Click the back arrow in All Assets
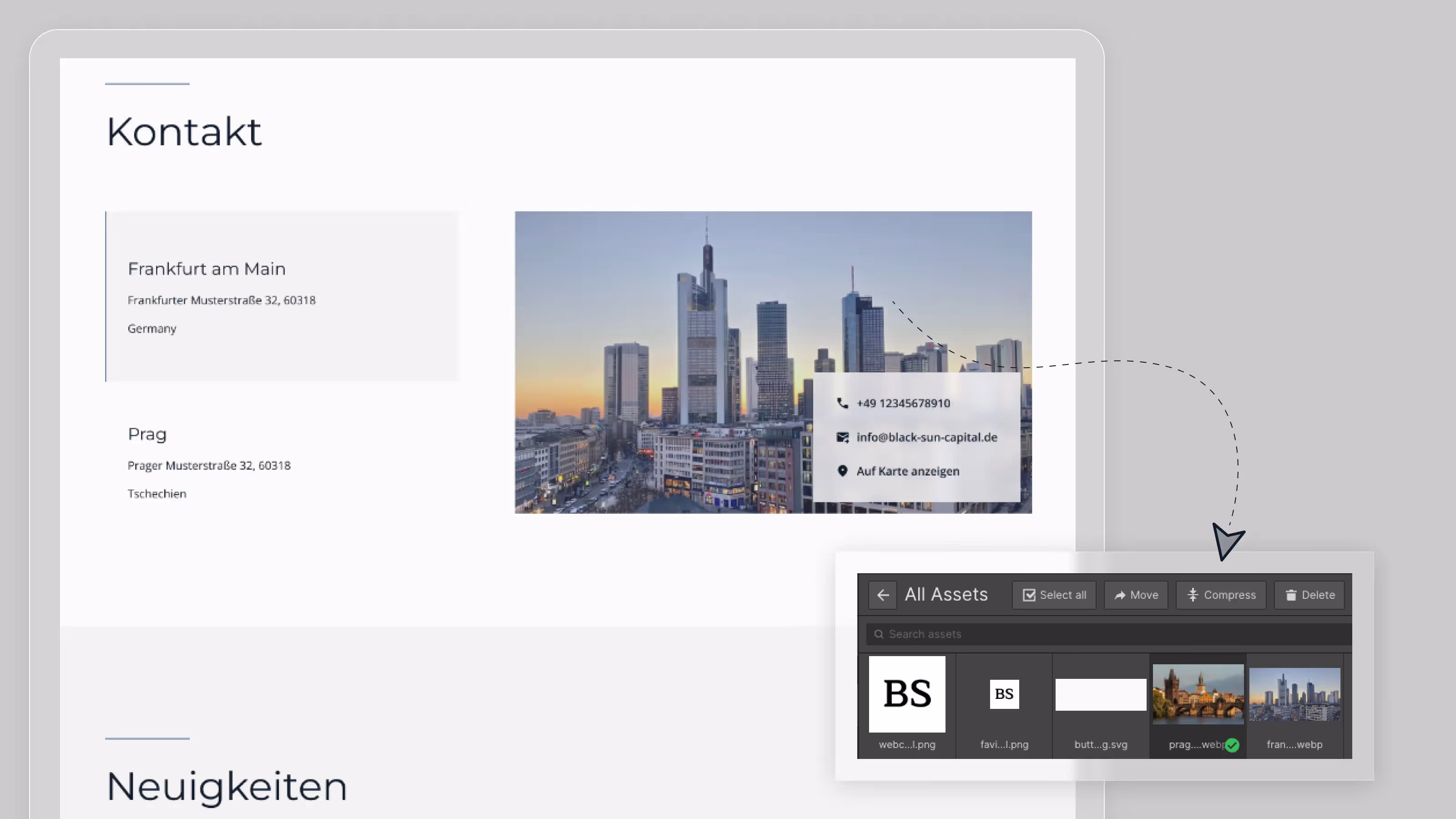The height and width of the screenshot is (819, 1456). point(882,595)
